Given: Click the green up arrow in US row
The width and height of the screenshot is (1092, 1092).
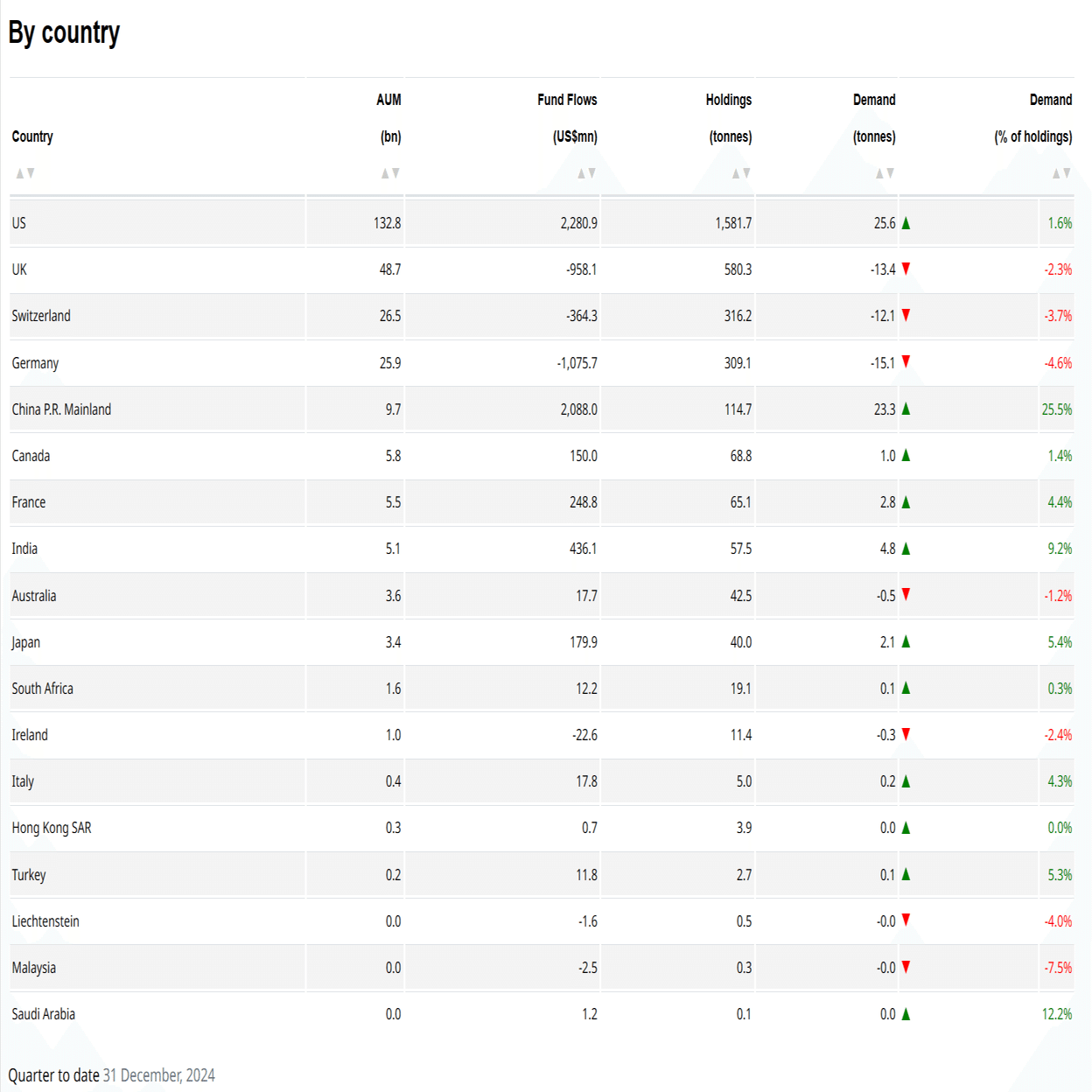Looking at the screenshot, I should 906,223.
